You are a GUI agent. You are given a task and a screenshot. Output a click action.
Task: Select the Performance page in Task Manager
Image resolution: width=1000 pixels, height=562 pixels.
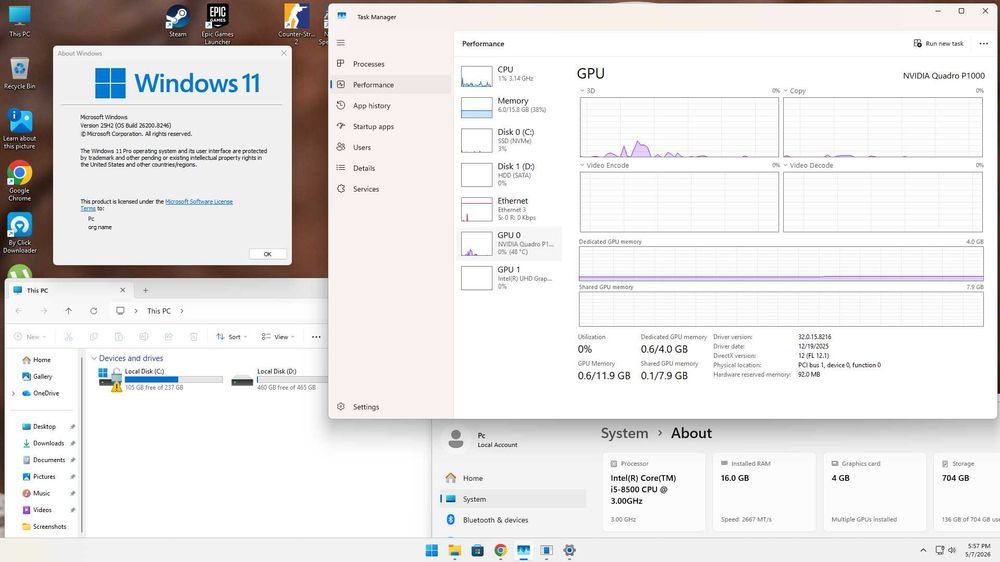coord(390,85)
